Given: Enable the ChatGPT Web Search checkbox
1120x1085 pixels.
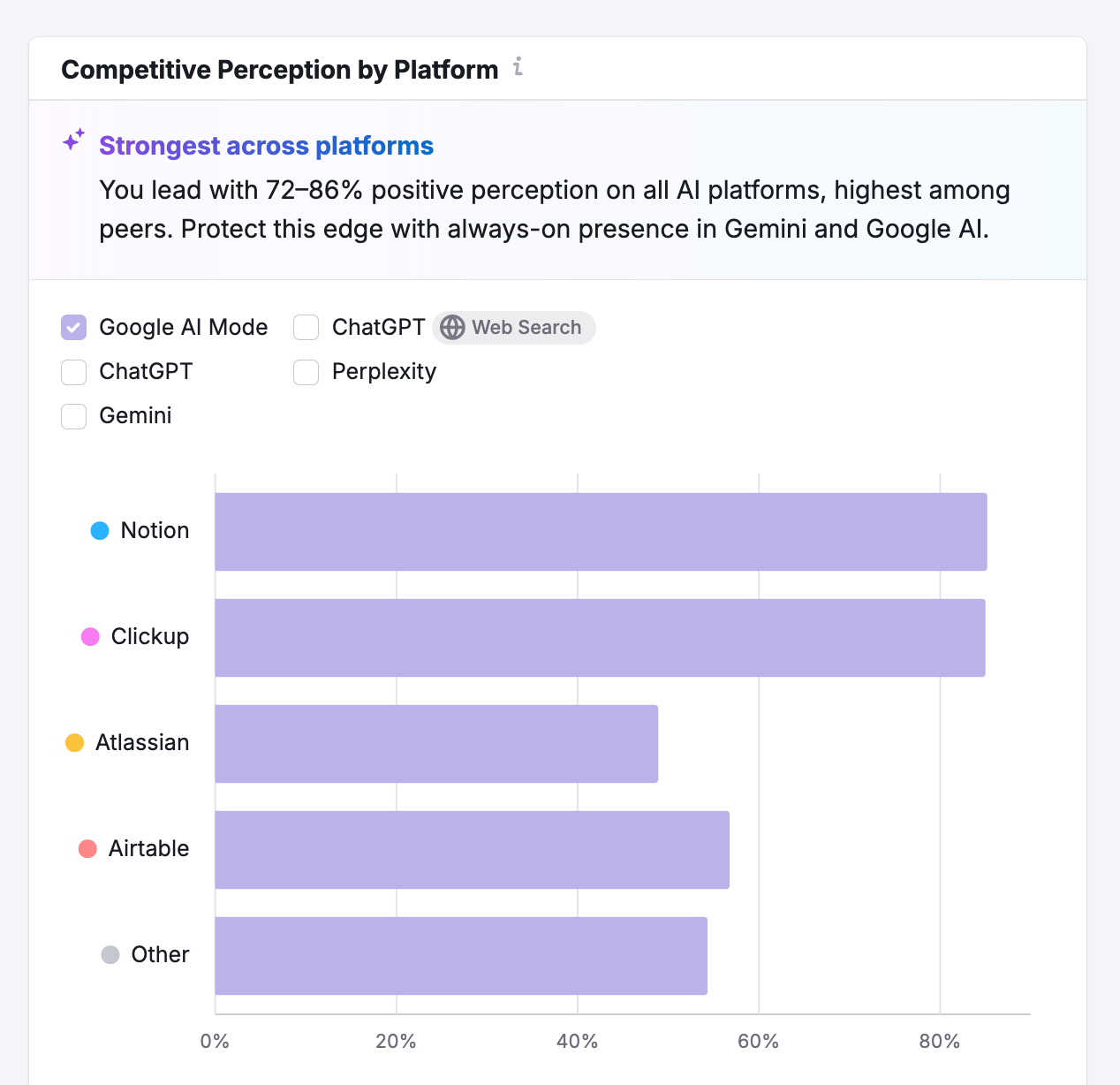Looking at the screenshot, I should pos(306,327).
